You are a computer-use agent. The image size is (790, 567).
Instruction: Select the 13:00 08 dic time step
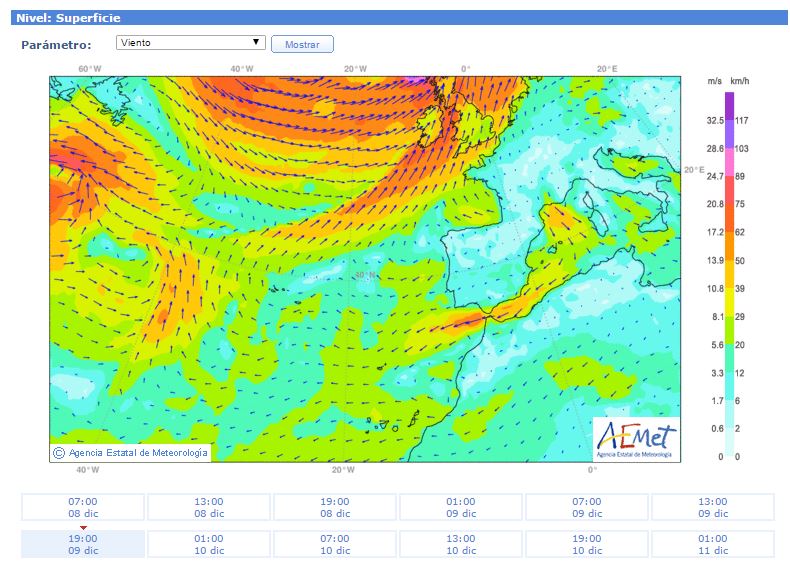209,507
